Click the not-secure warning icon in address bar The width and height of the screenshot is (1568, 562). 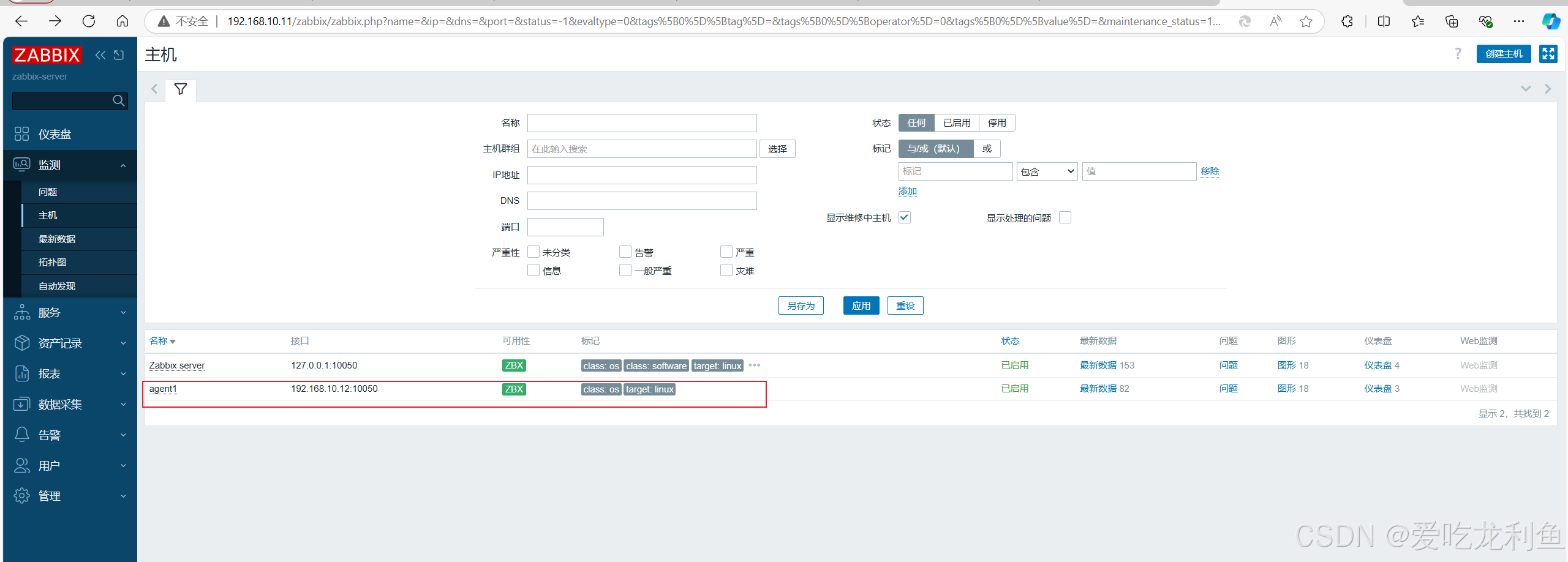click(164, 21)
